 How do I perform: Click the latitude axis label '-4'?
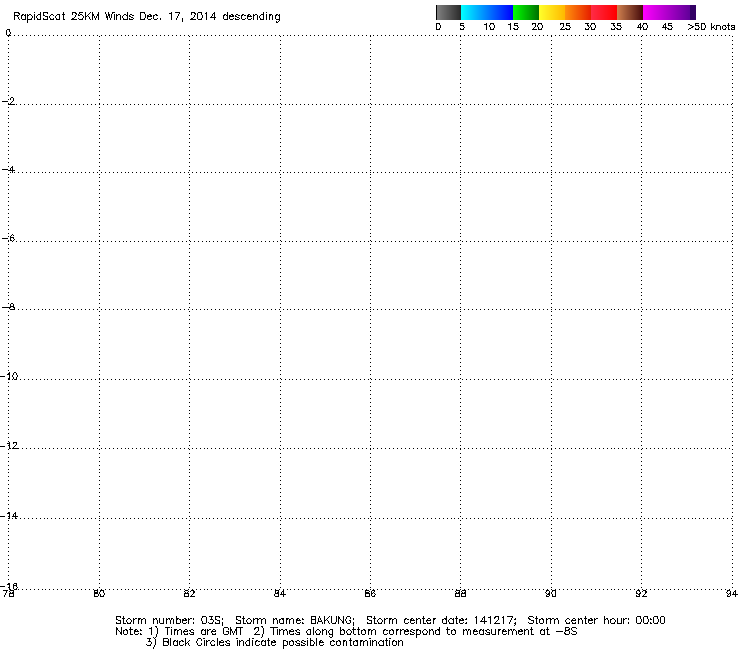click(8, 169)
